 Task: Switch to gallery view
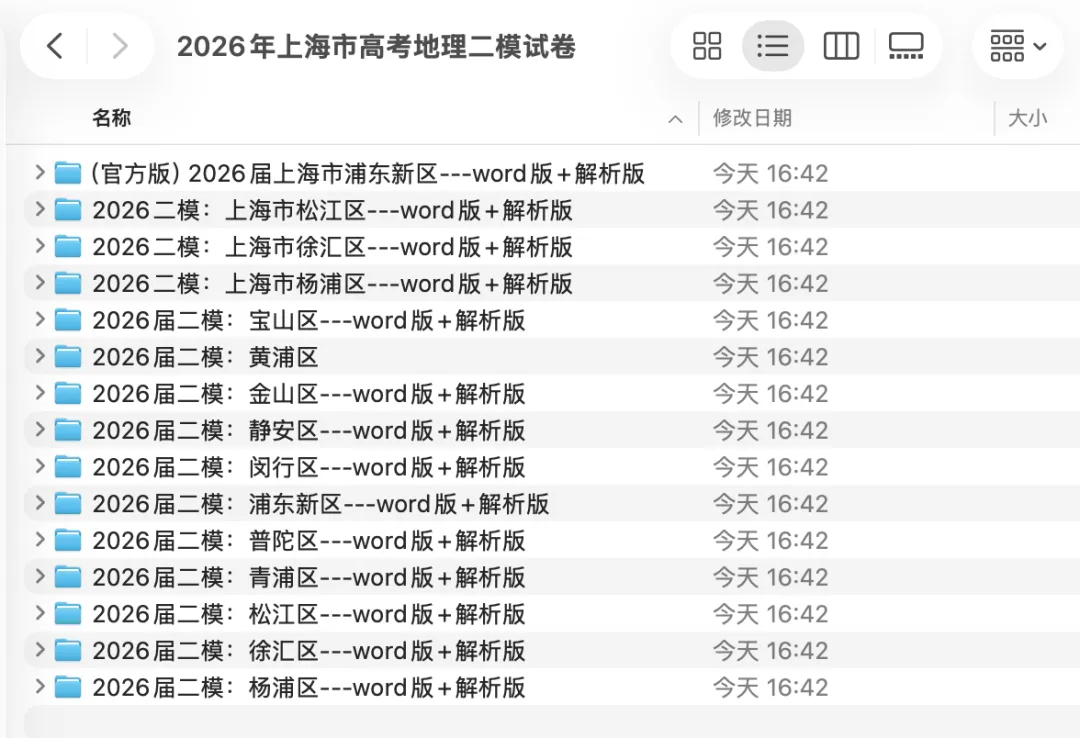coord(906,45)
